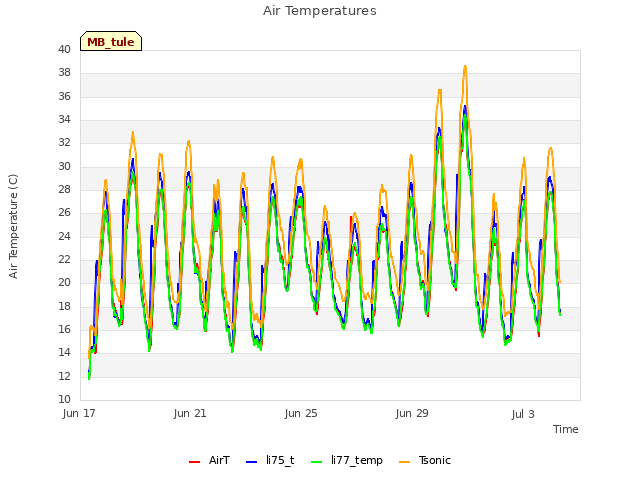Click the Air Temperatures chart title
640x480 pixels.
pos(320,11)
